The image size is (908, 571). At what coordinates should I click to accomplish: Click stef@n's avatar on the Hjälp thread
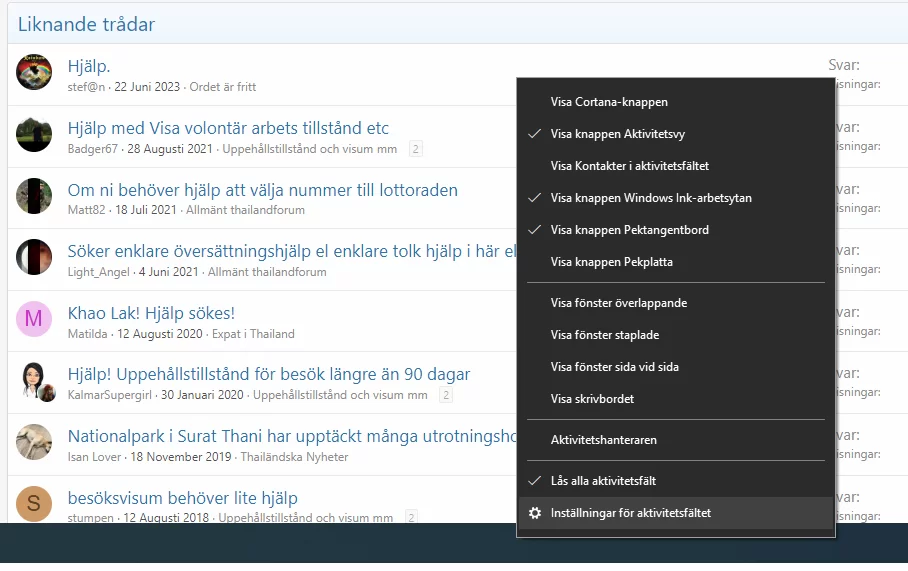tap(34, 73)
